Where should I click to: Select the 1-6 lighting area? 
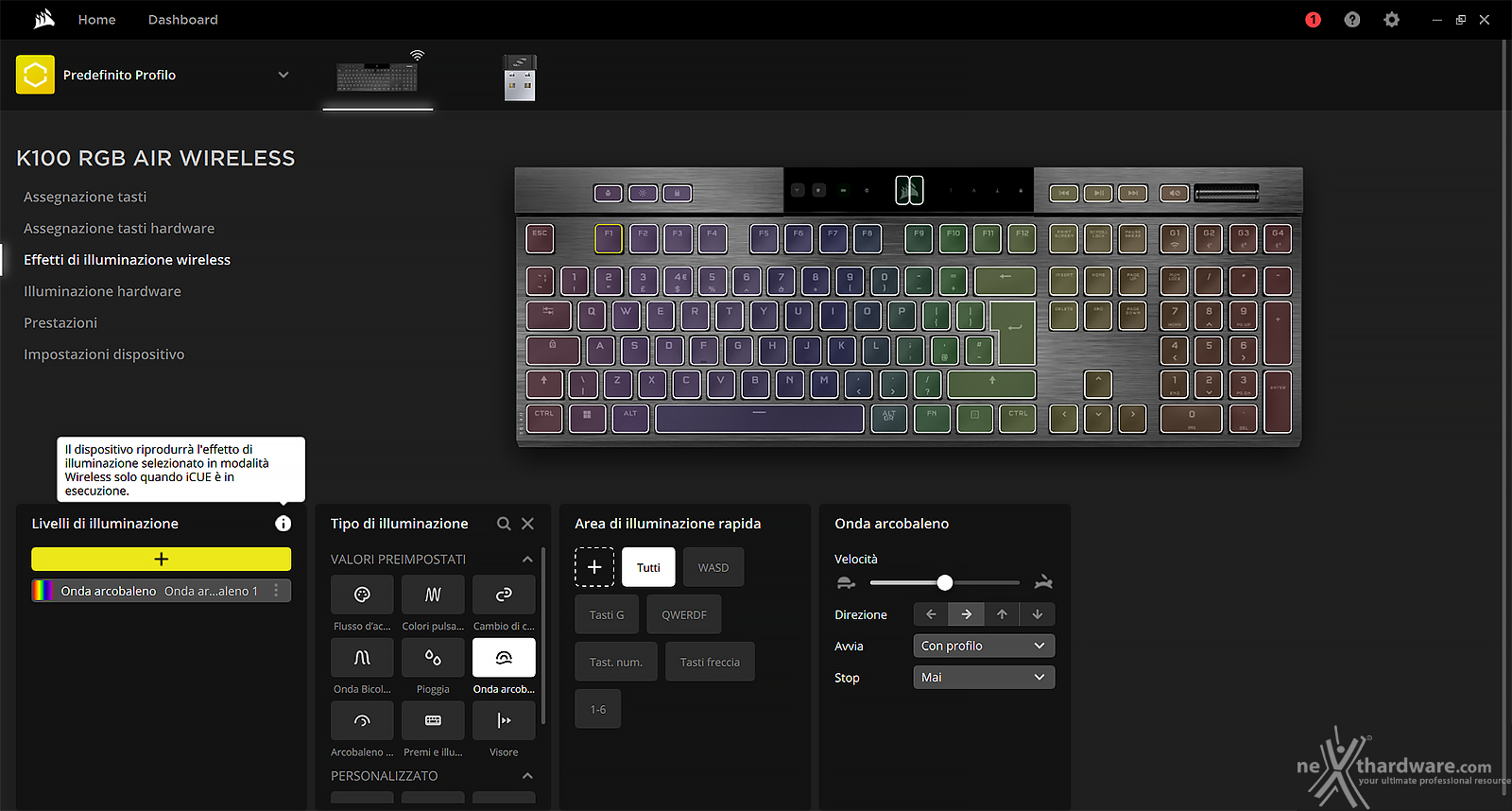[598, 709]
